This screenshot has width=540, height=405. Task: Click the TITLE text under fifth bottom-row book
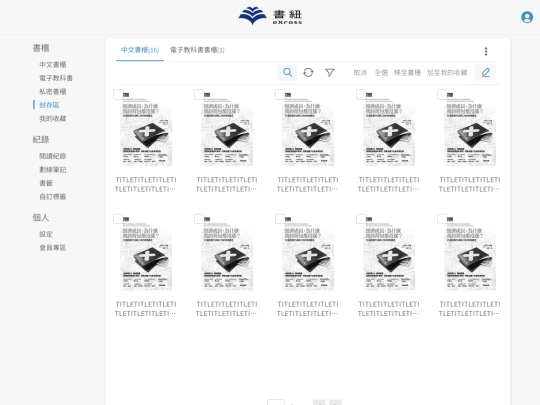(469, 309)
